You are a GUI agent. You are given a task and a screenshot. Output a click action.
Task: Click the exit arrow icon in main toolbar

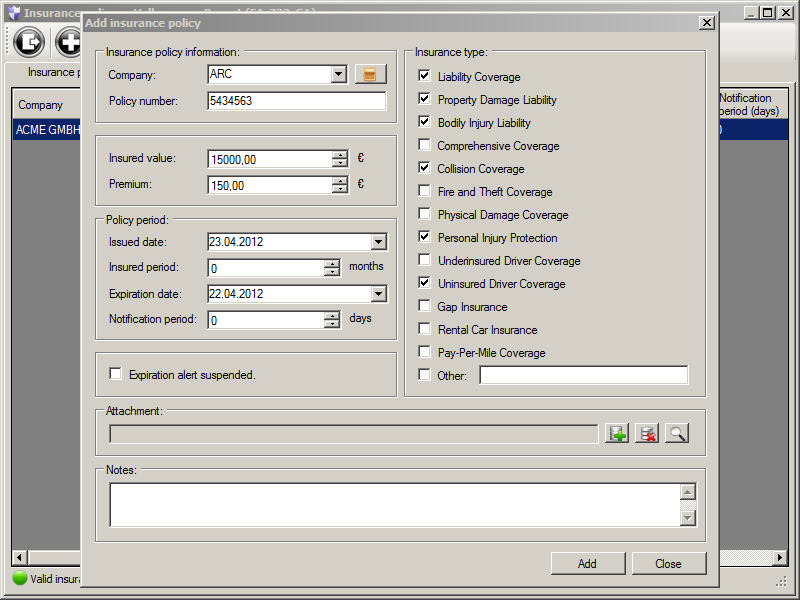(31, 41)
